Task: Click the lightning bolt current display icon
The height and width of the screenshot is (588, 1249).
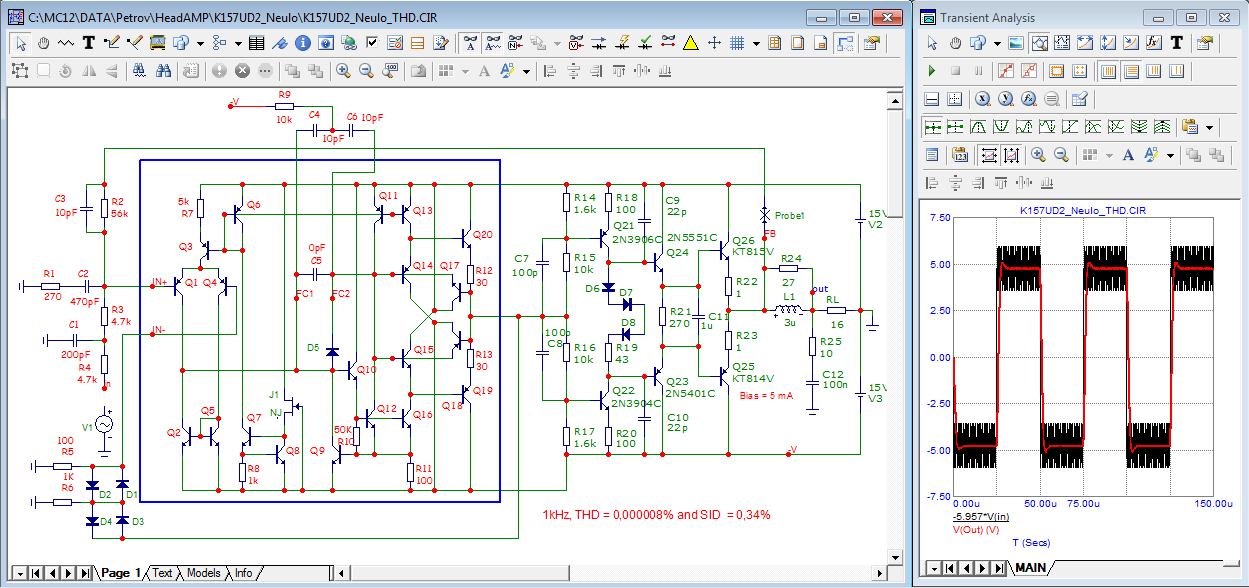Action: tap(621, 43)
